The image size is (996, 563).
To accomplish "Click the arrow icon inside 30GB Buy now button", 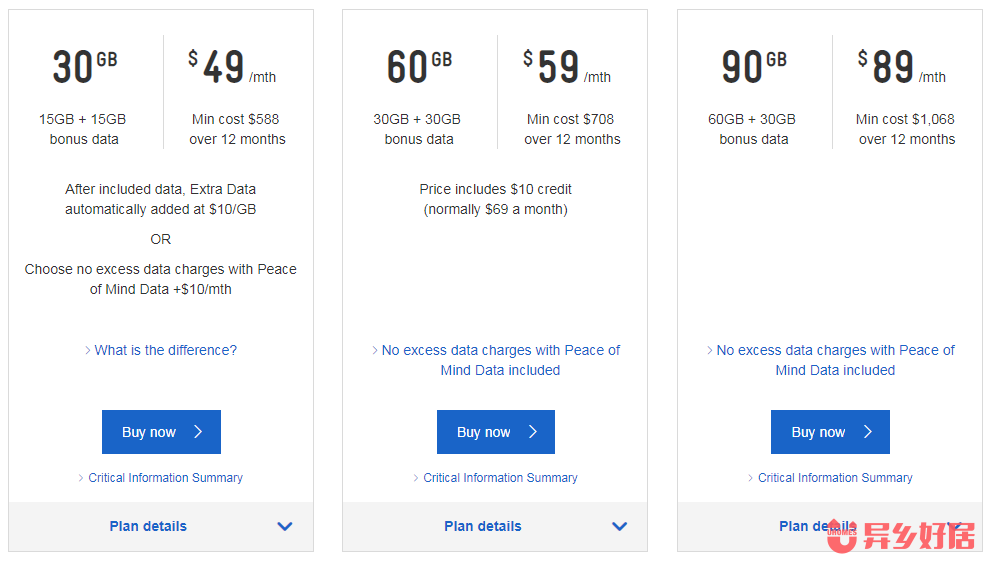I will click(x=198, y=432).
